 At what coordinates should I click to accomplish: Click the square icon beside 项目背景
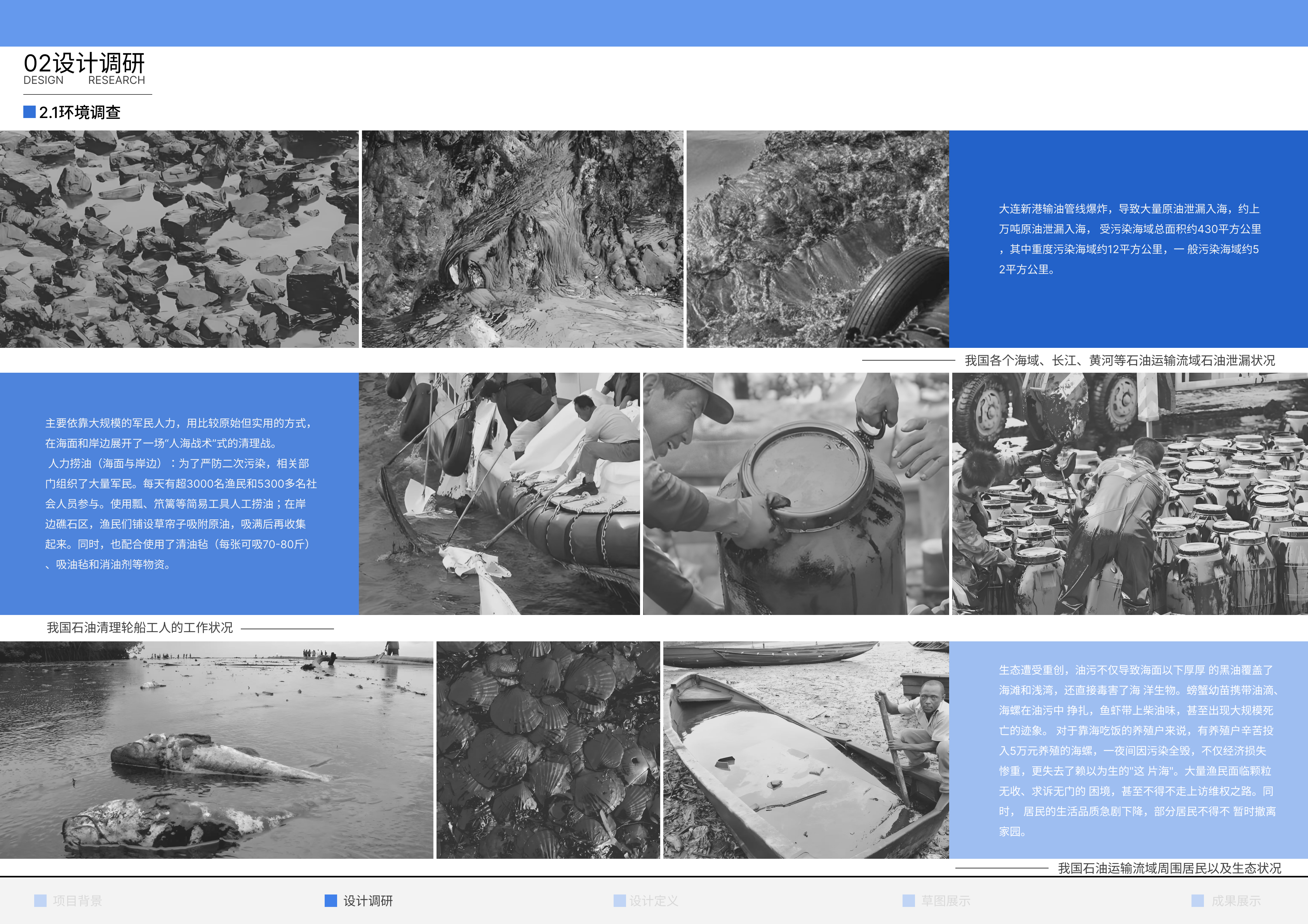tap(40, 901)
